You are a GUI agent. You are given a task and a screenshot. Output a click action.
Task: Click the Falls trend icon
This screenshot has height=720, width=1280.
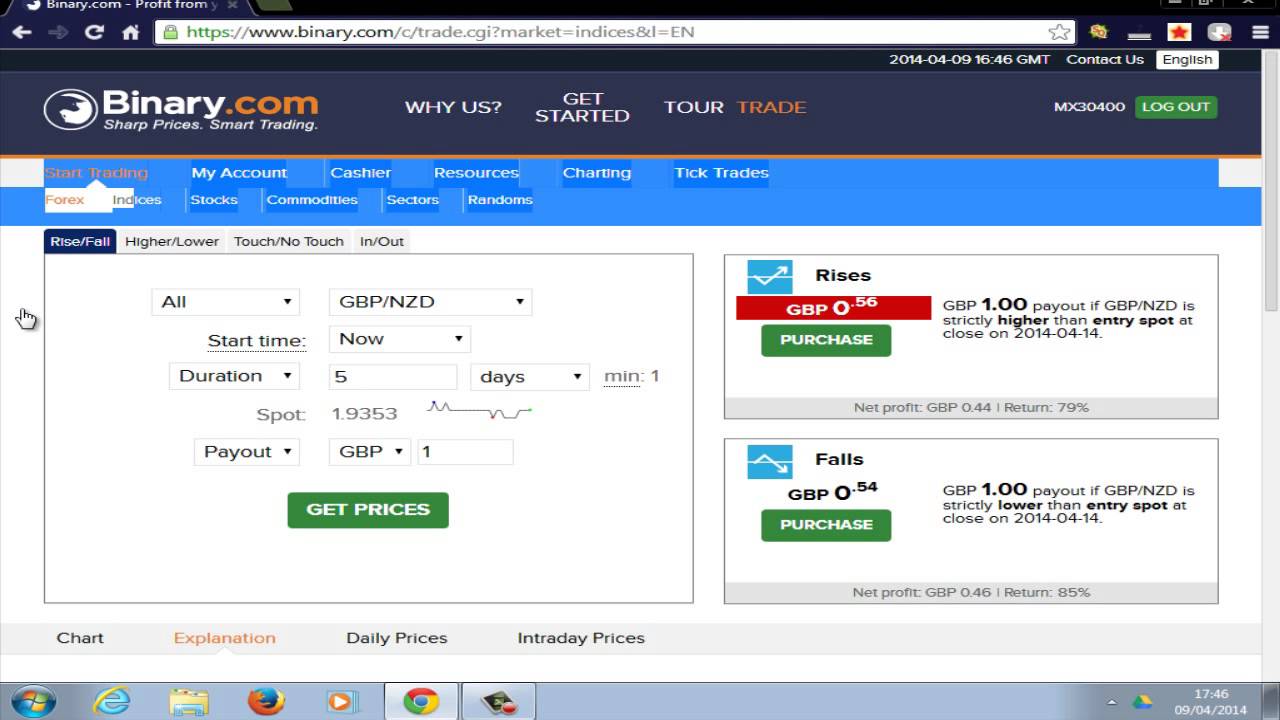[x=769, y=461]
